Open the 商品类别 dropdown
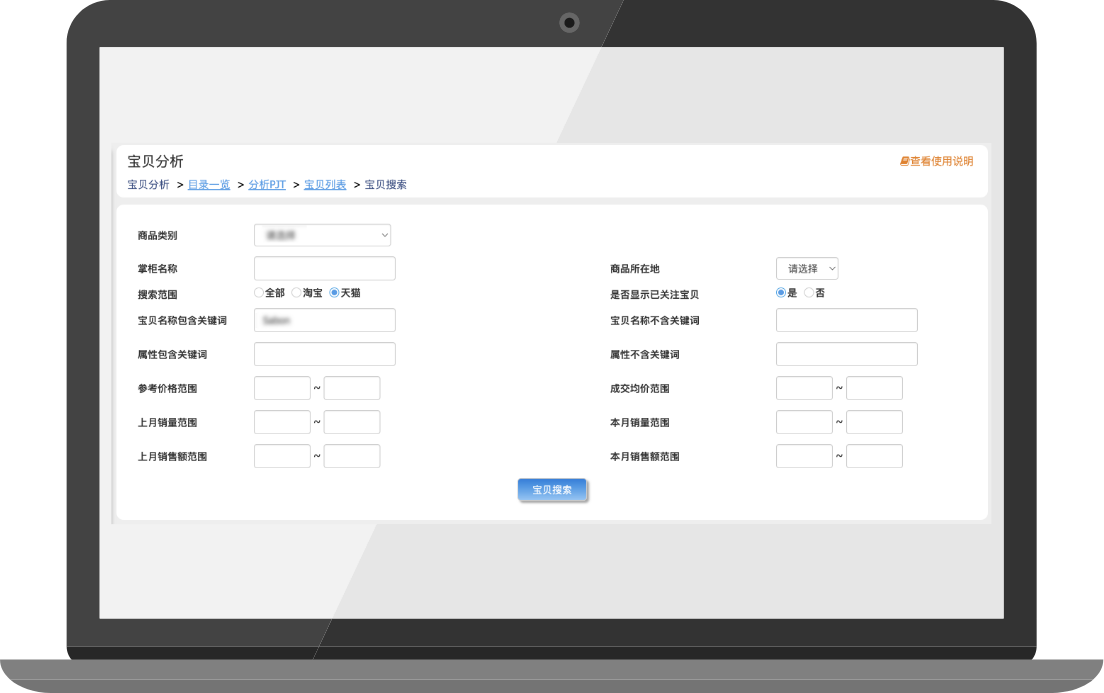Viewport: 1104px width, 693px height. [322, 235]
